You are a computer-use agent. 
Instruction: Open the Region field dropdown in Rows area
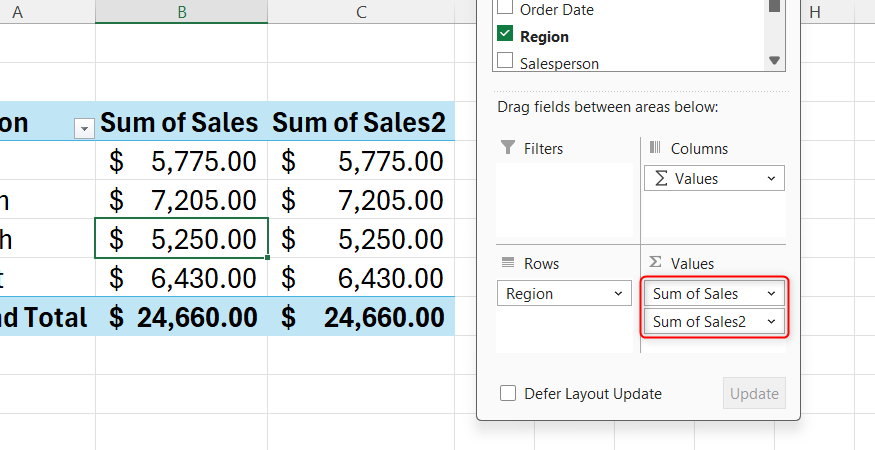click(x=618, y=294)
